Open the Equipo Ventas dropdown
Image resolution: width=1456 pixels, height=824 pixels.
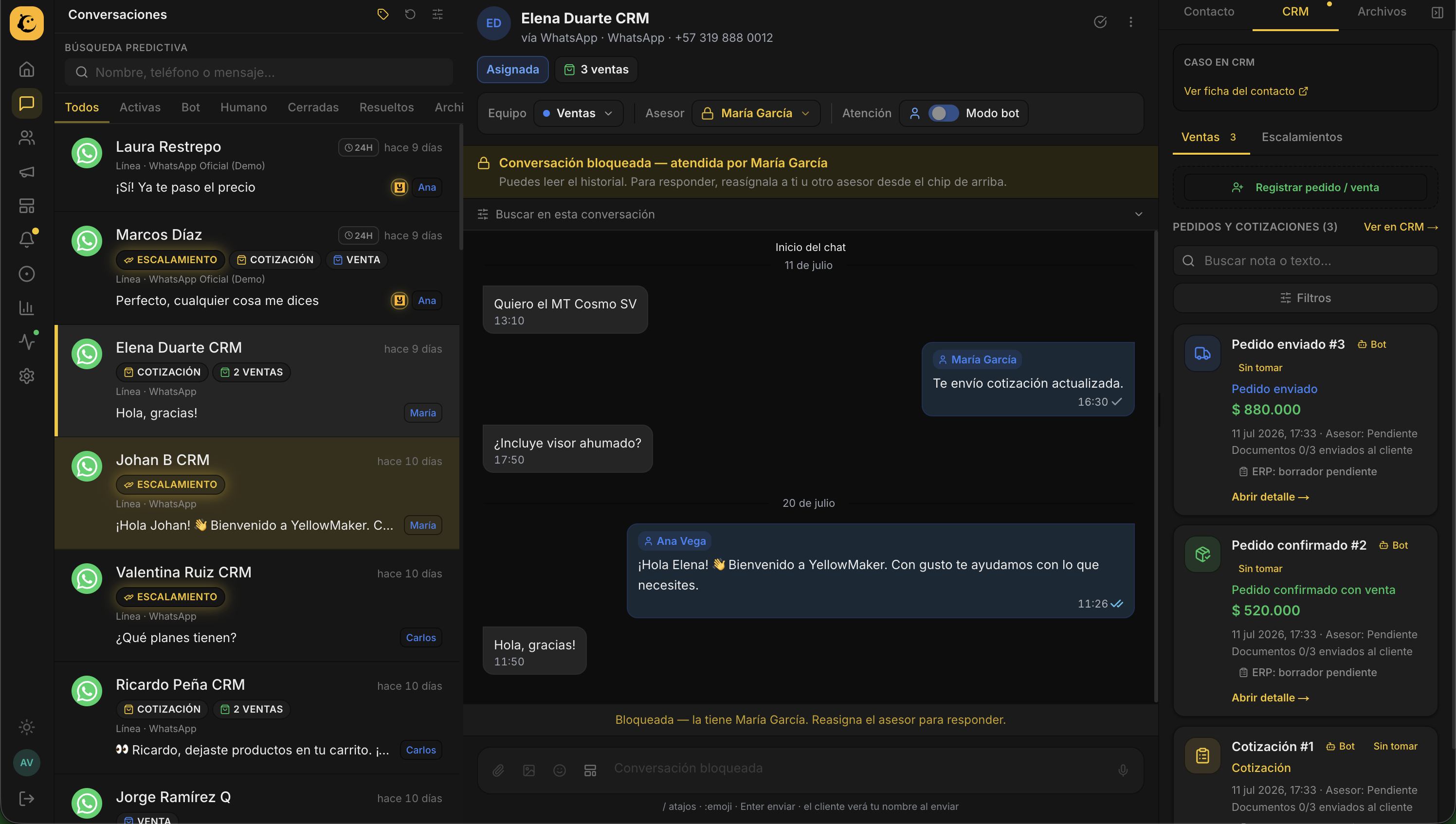click(x=578, y=113)
